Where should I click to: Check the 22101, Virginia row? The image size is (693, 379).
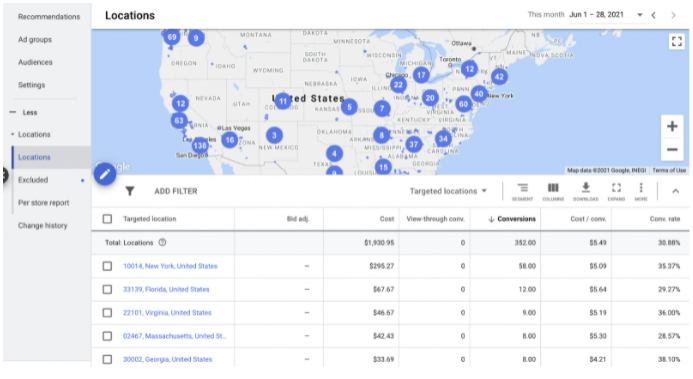[x=107, y=313]
